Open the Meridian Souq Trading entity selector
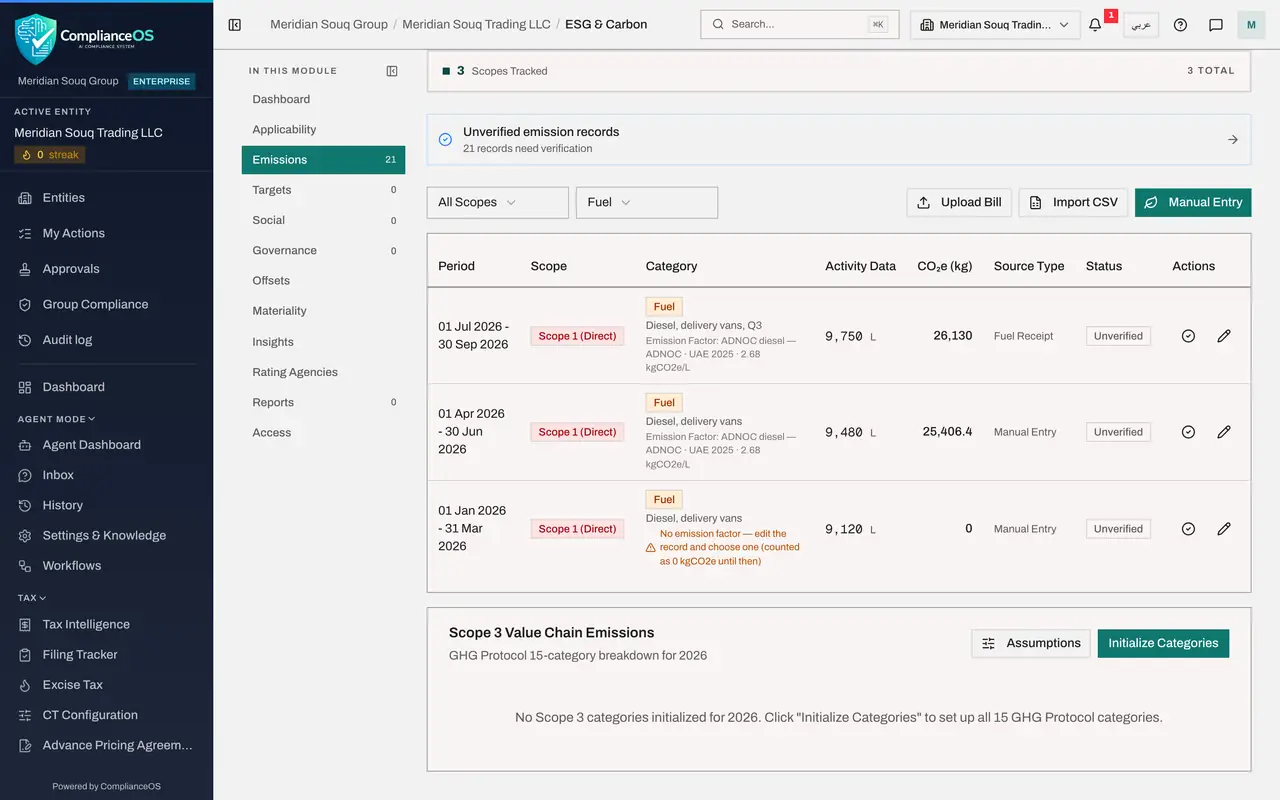The width and height of the screenshot is (1280, 800). [995, 25]
